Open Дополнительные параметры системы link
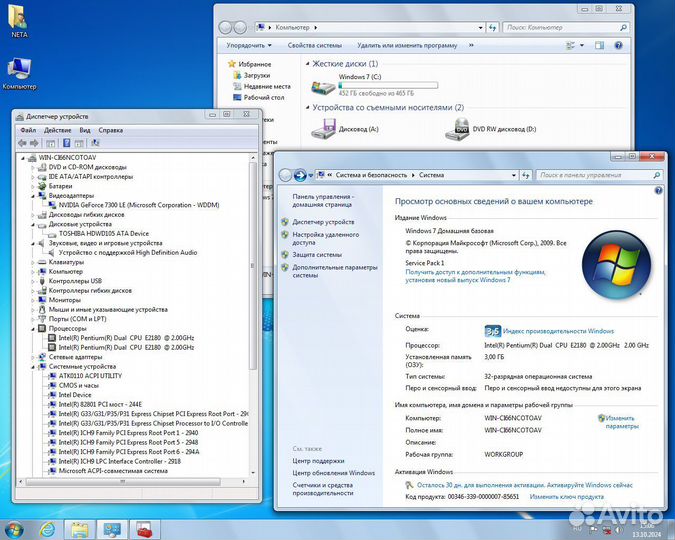Viewport: 675px width, 540px height. click(x=334, y=271)
